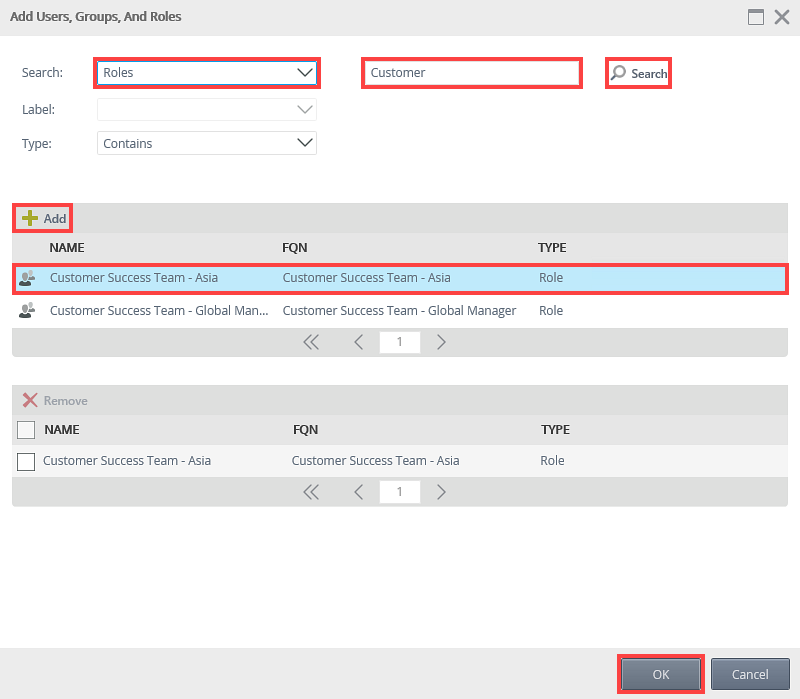Click the red X Remove icon
The height and width of the screenshot is (699, 800).
click(30, 401)
